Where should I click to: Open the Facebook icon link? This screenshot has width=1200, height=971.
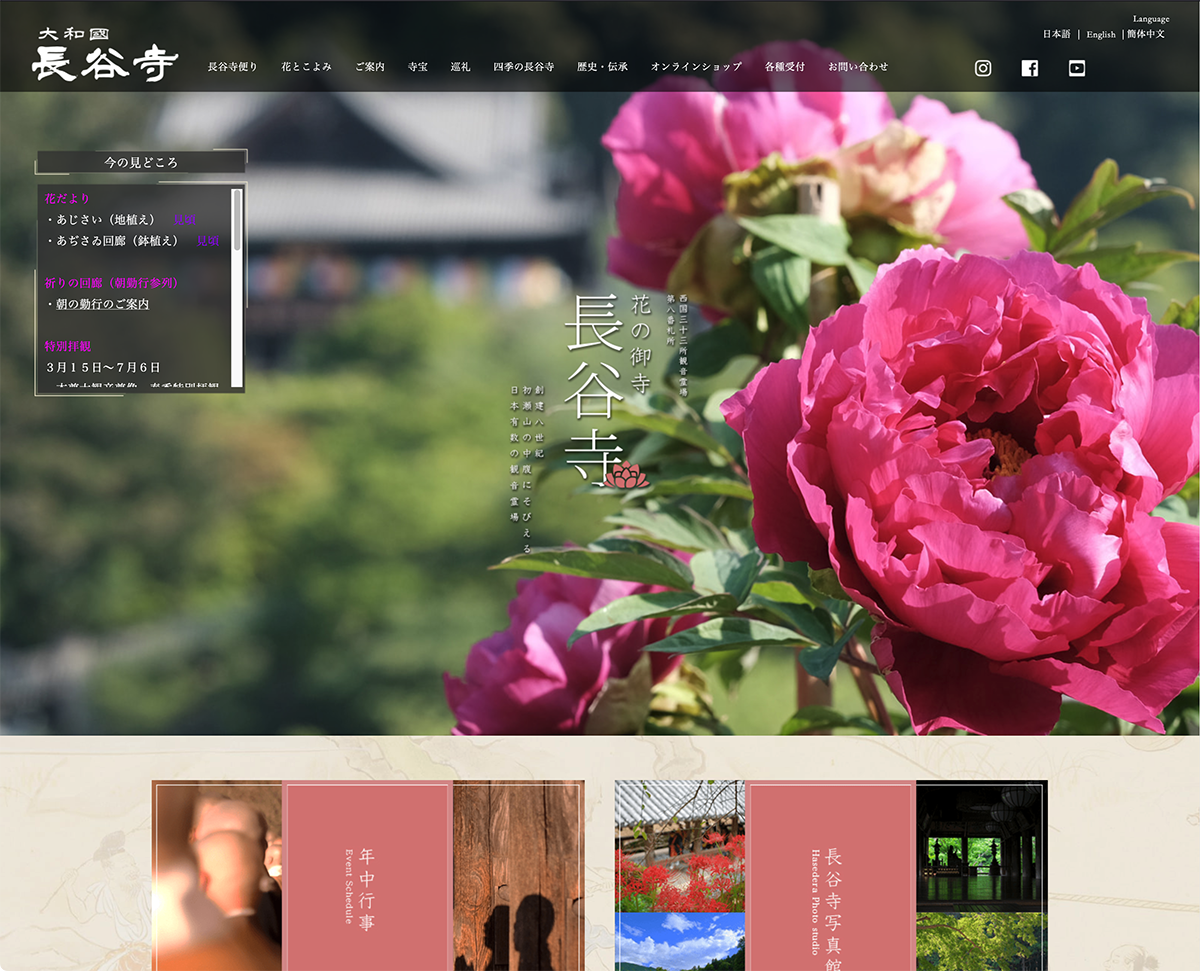pos(1030,68)
